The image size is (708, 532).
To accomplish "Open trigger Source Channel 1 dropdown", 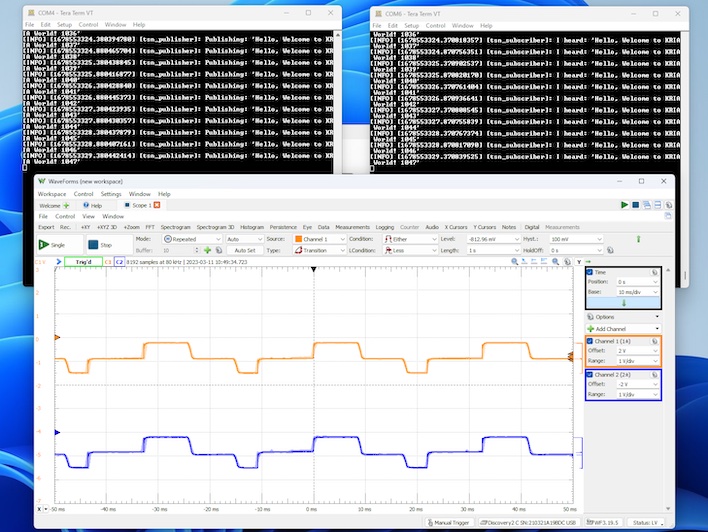I will (x=320, y=239).
